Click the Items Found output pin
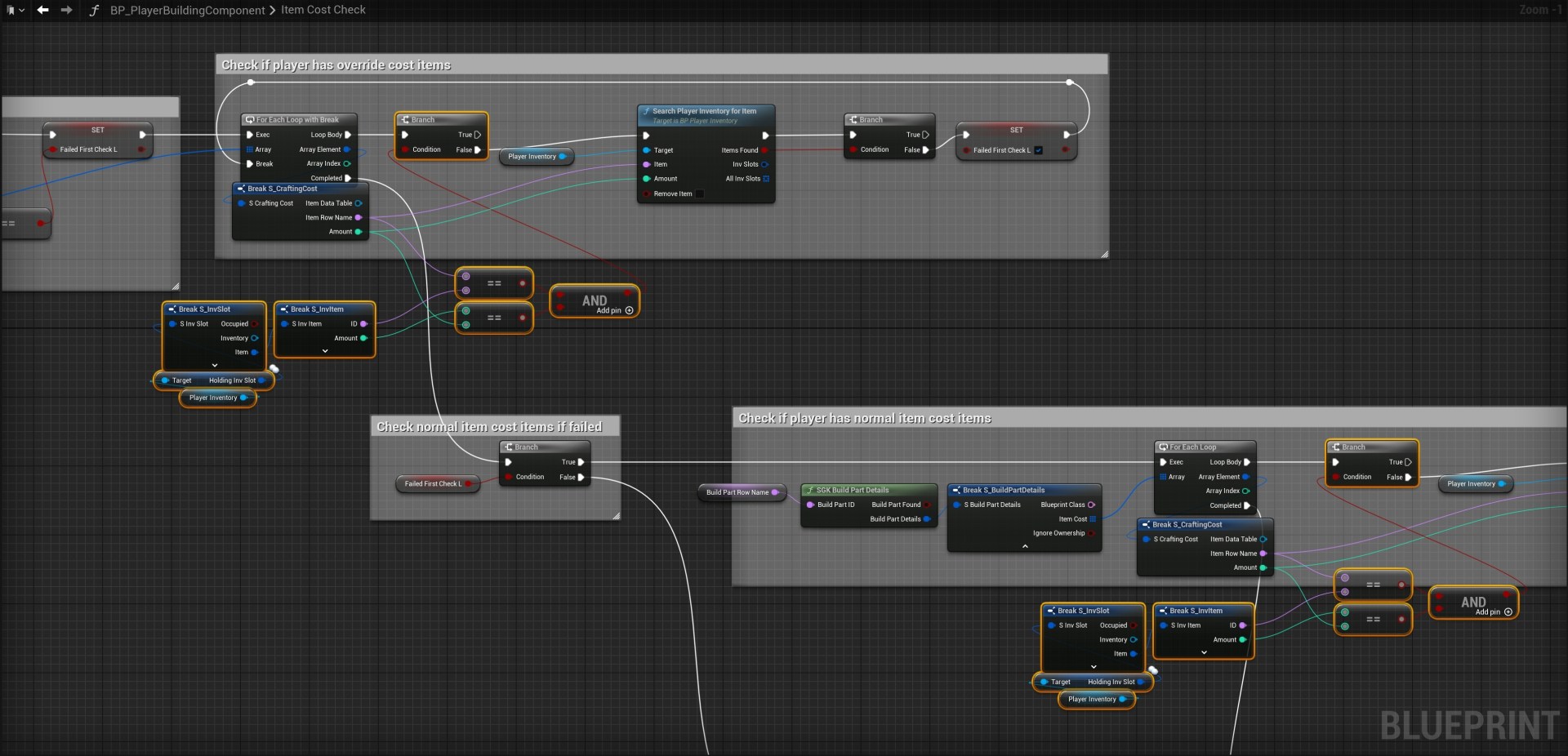The image size is (1568, 756). click(764, 150)
